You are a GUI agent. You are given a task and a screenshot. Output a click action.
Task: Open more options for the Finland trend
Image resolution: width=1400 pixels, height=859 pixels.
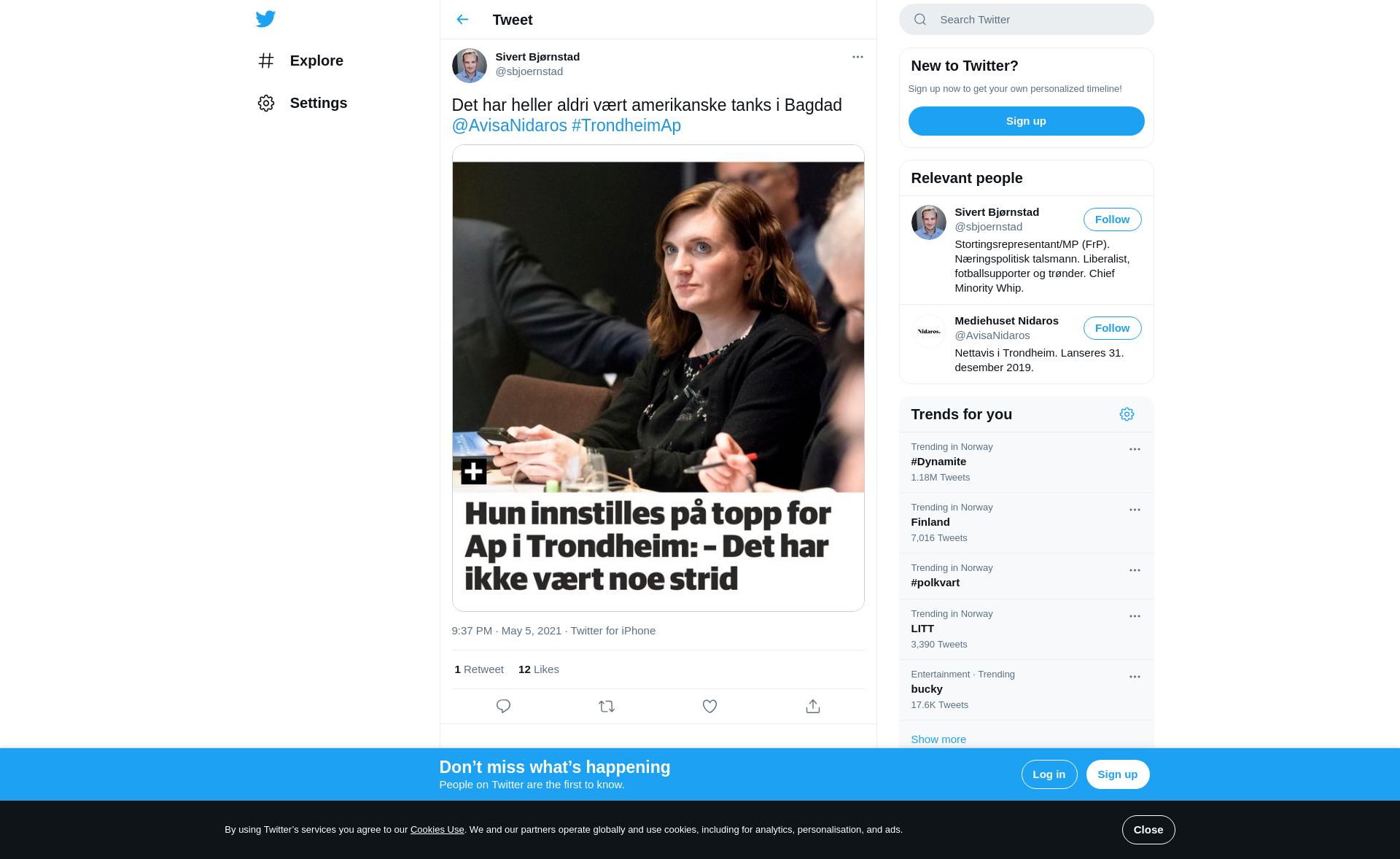[x=1135, y=510]
